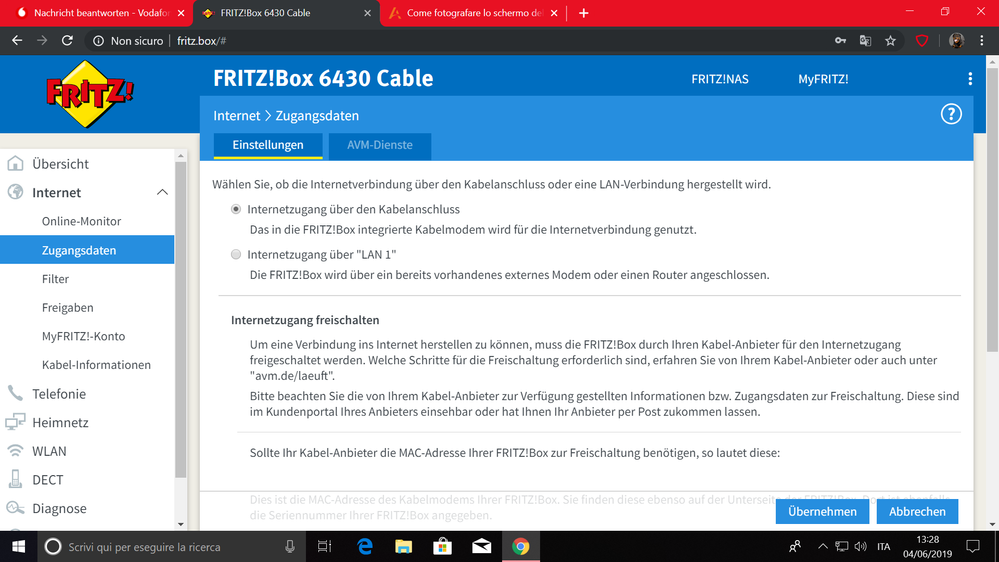Open Mail app from taskbar
The image size is (999, 562).
[x=482, y=547]
